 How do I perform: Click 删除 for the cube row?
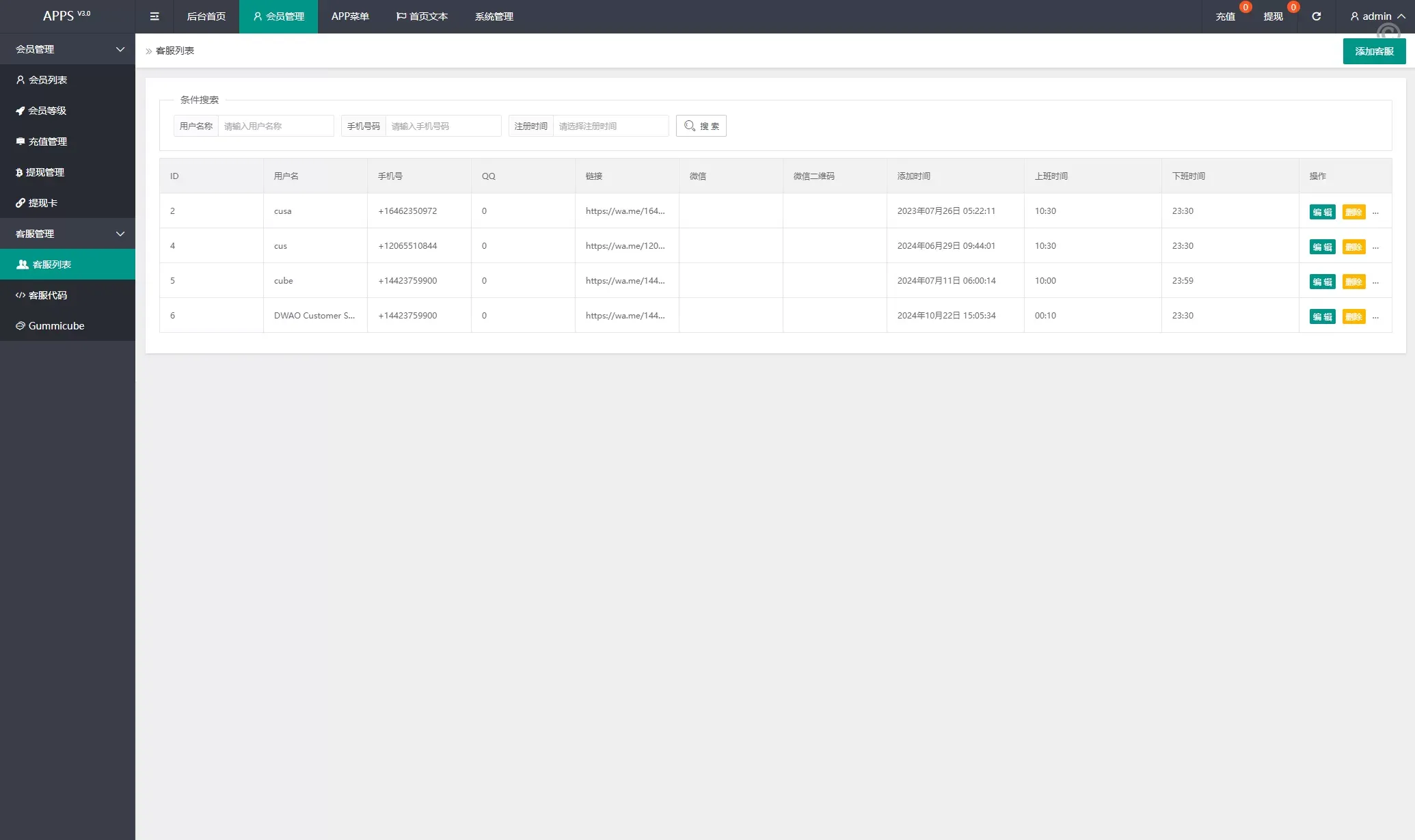[x=1353, y=282]
